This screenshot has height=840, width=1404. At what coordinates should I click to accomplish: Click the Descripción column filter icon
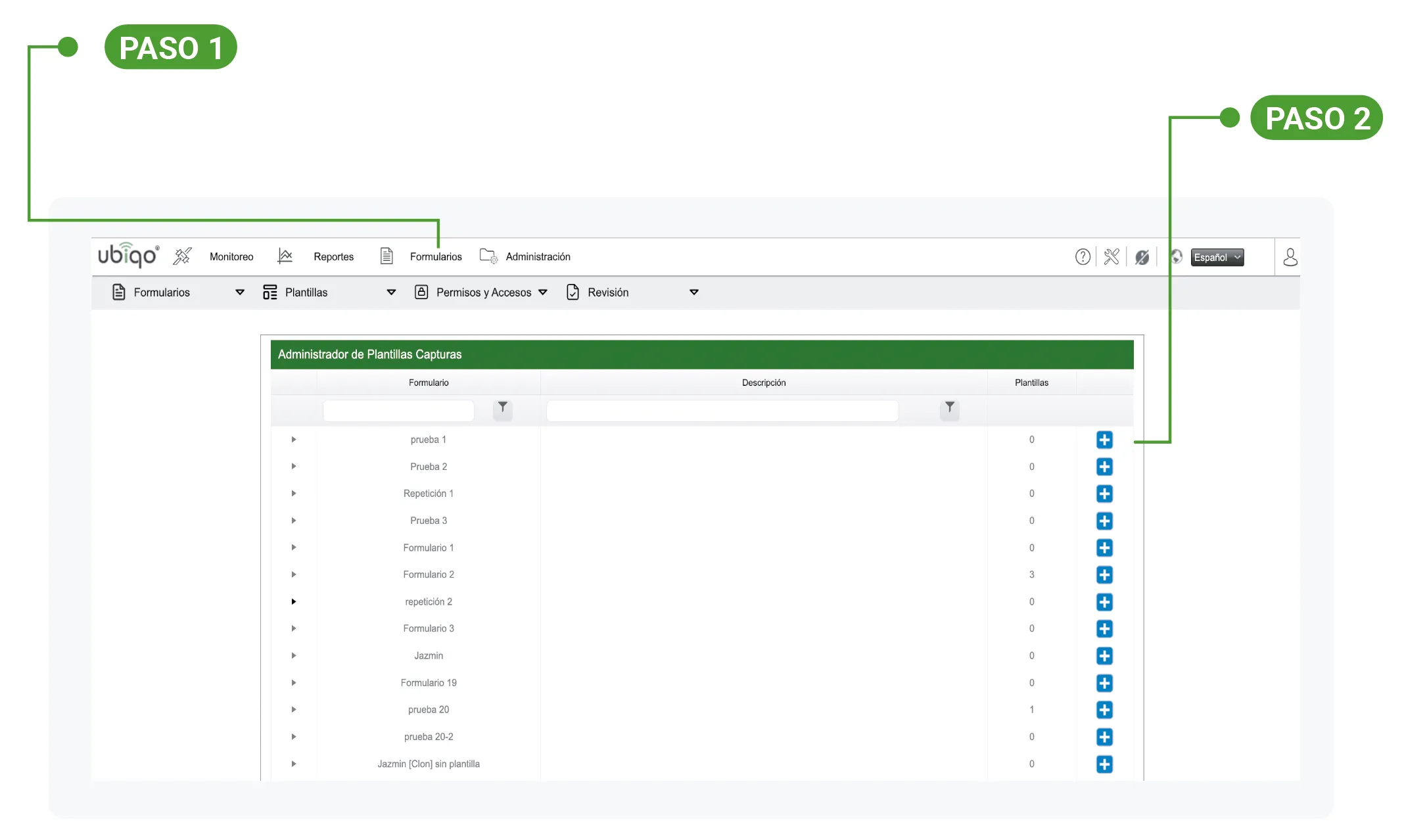[950, 409]
